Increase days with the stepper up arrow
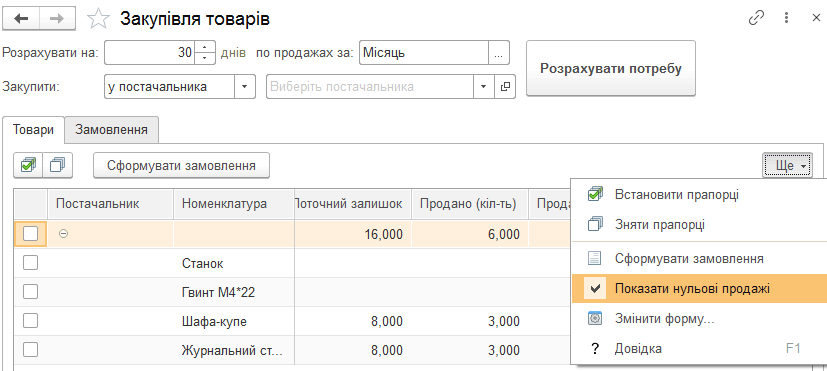Image resolution: width=827 pixels, height=371 pixels. tap(205, 46)
